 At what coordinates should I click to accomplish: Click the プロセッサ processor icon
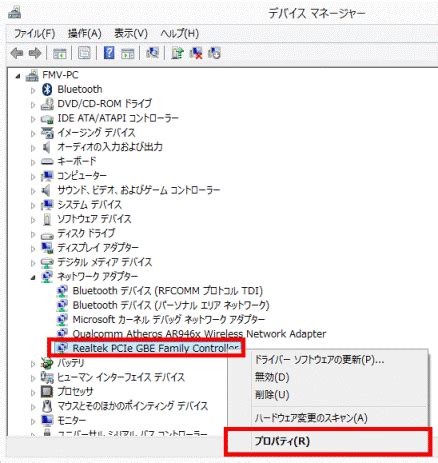click(47, 391)
